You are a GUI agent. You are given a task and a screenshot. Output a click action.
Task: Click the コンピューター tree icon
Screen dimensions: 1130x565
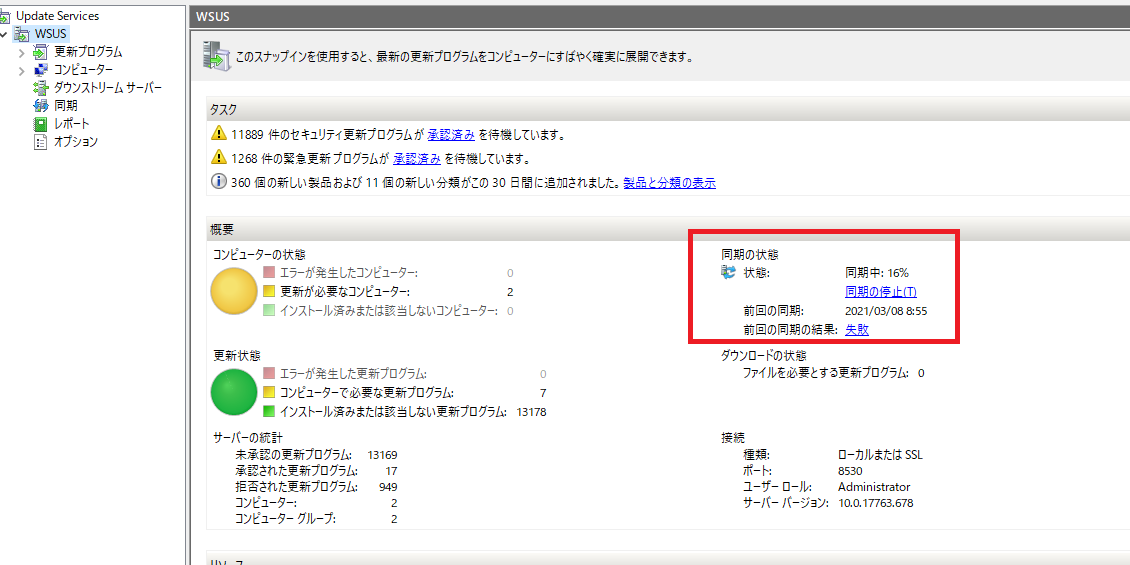[x=40, y=70]
